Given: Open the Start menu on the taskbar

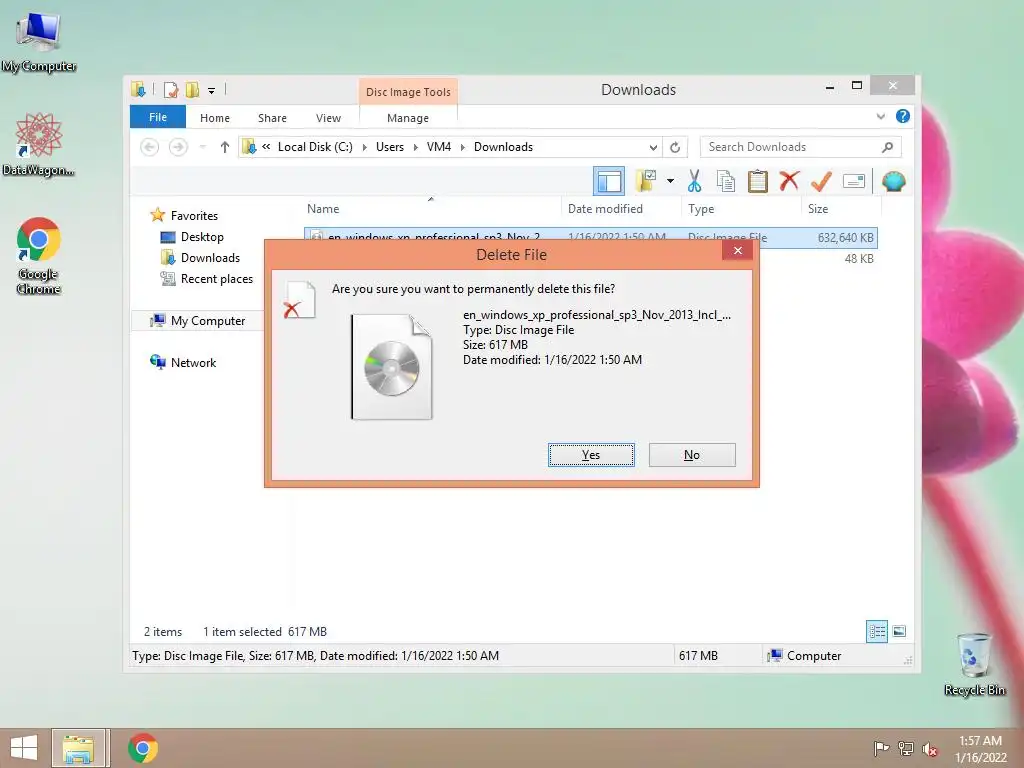Looking at the screenshot, I should coord(24,748).
